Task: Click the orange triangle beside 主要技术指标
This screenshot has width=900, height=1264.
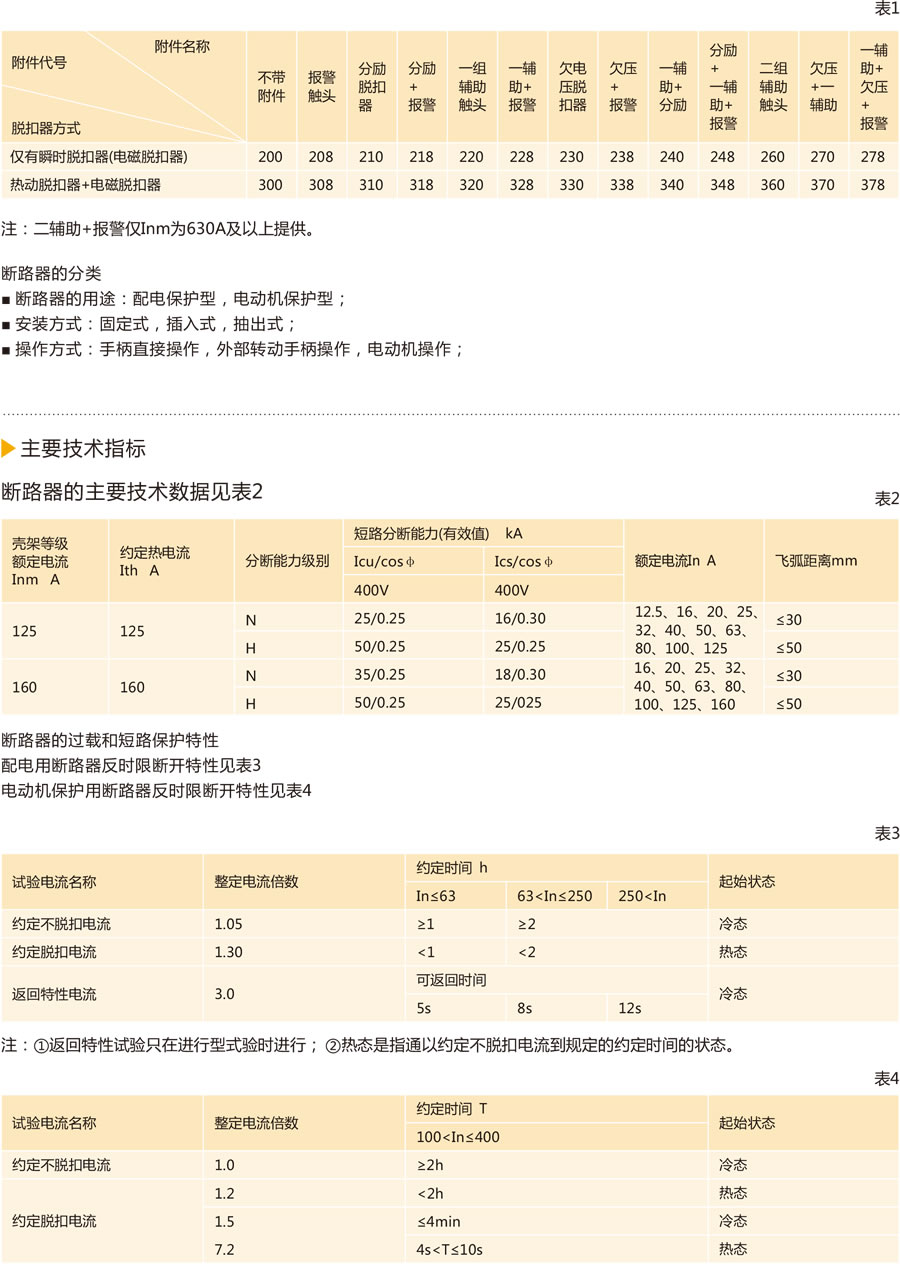Action: tap(8, 448)
